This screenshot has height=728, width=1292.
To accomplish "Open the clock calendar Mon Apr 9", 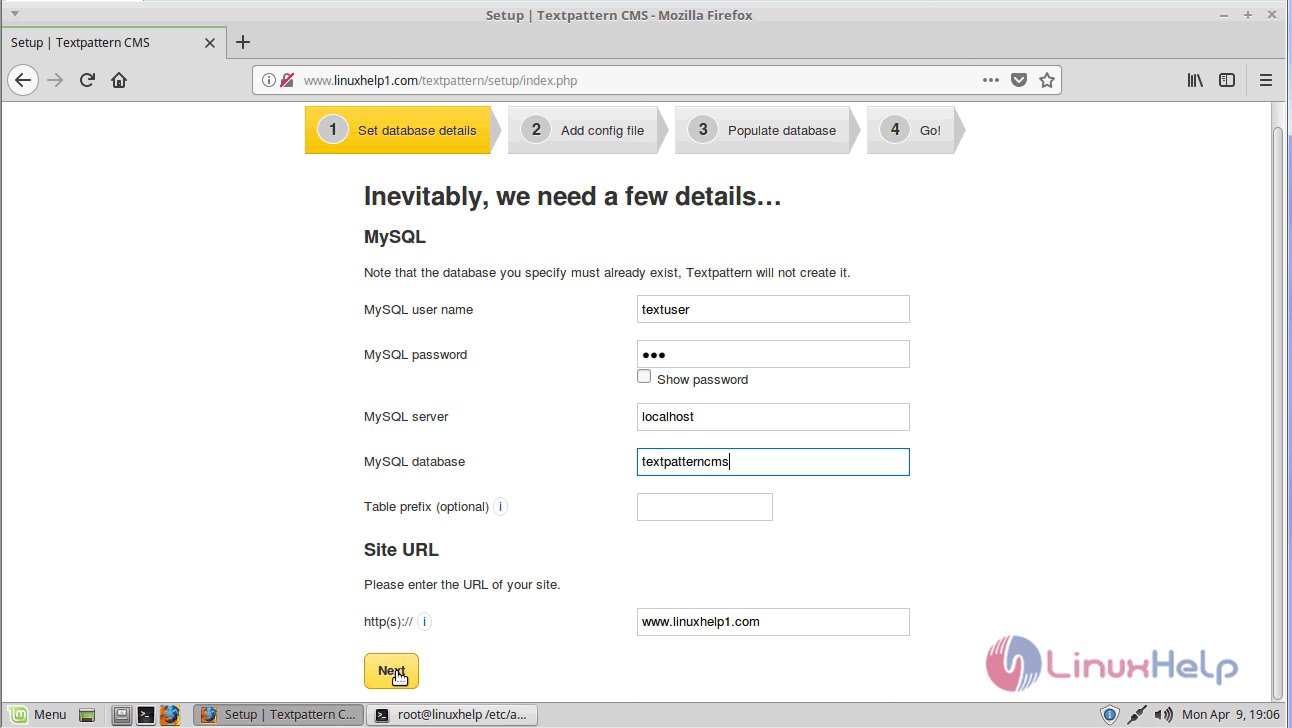I will pyautogui.click(x=1230, y=714).
